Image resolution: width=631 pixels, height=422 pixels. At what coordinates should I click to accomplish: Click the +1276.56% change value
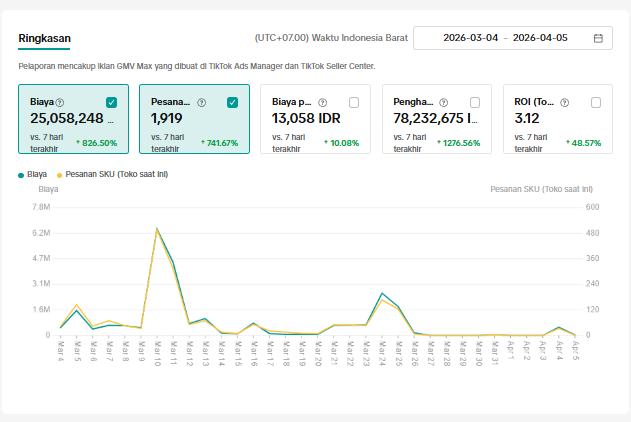tap(459, 143)
